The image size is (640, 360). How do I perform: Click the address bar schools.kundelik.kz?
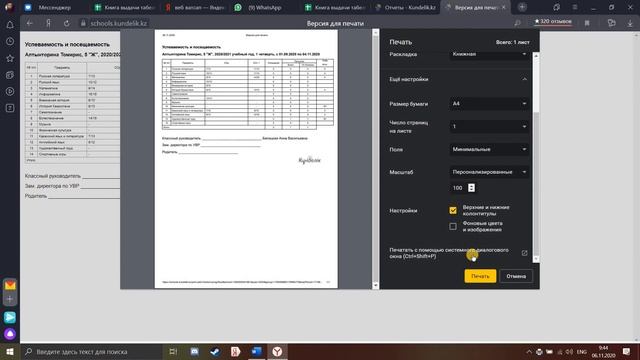118,23
